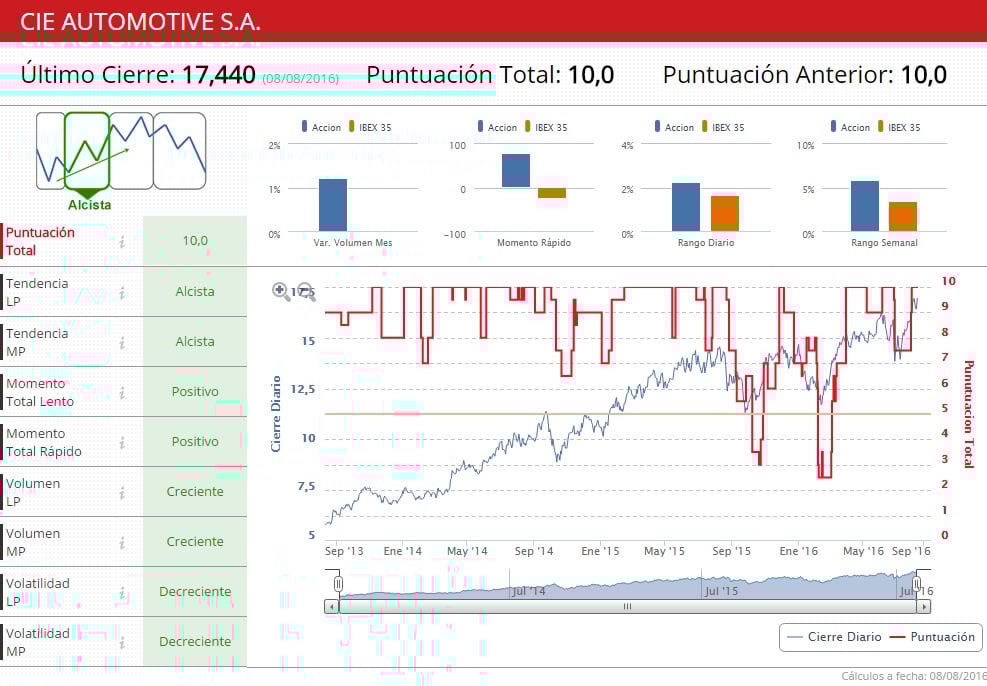Click the Puntuación Total label in the table

click(x=40, y=241)
